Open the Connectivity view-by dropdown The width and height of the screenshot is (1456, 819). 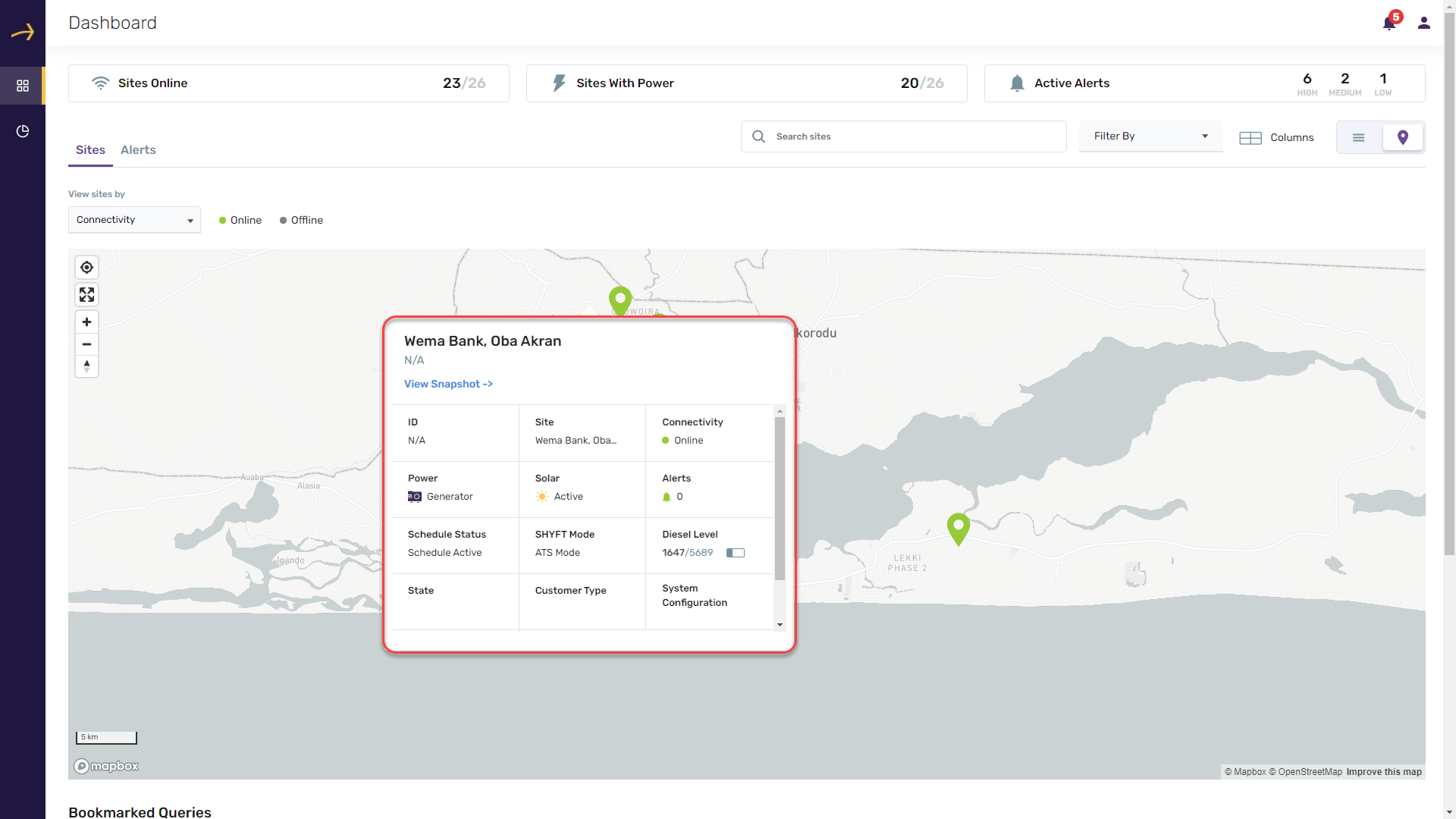[134, 220]
